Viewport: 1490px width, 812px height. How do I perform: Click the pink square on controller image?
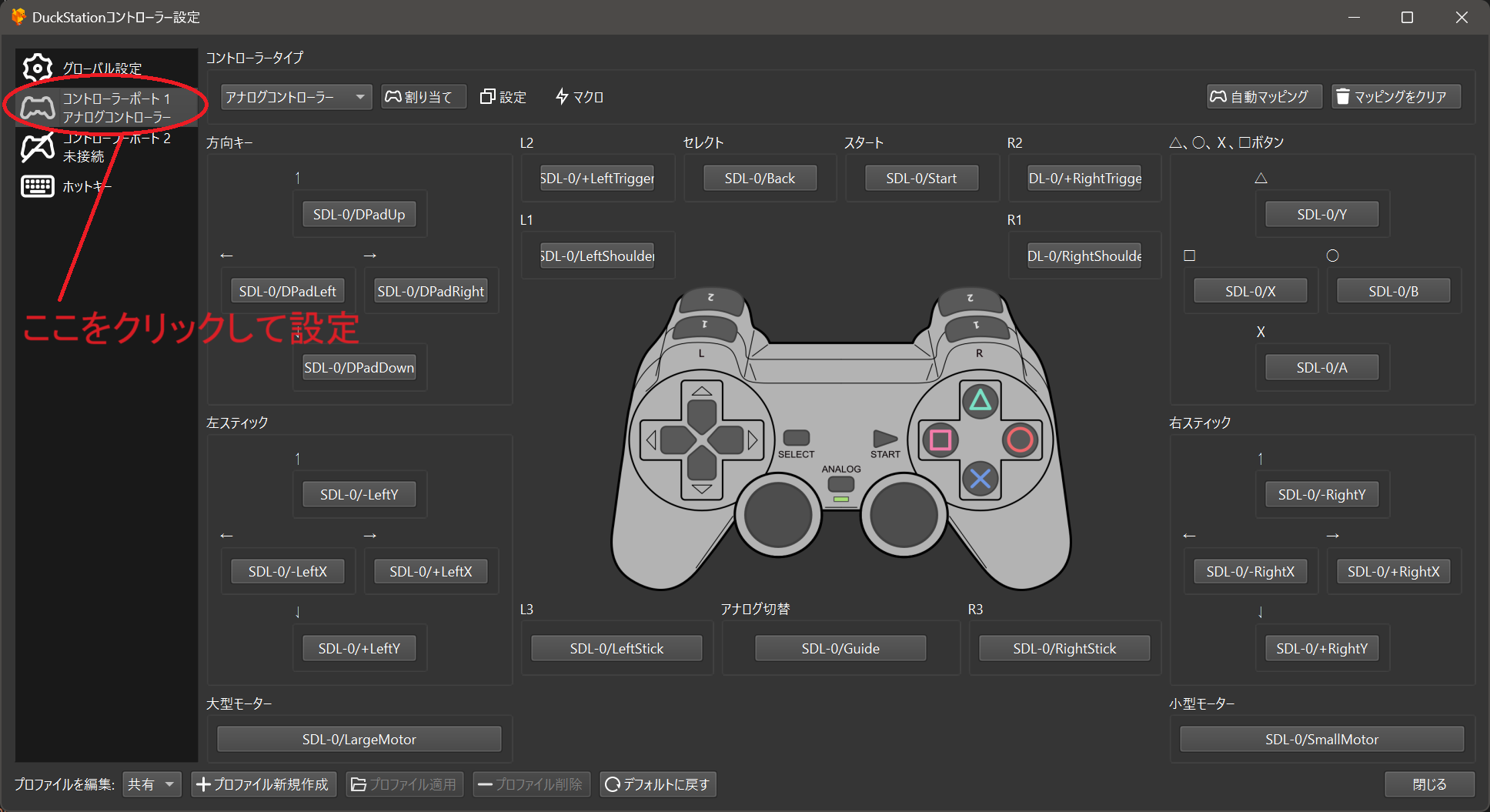click(940, 439)
